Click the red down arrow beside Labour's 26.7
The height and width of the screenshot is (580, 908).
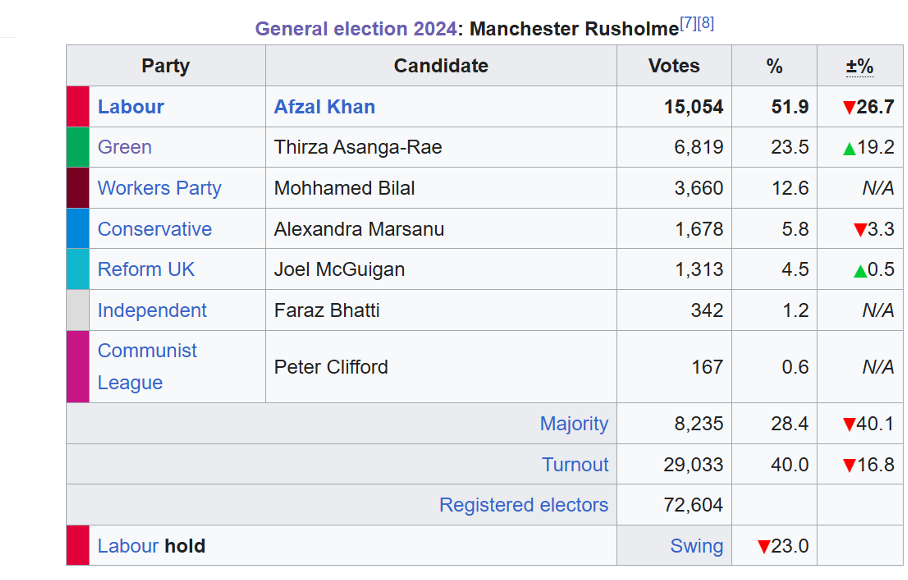click(849, 107)
